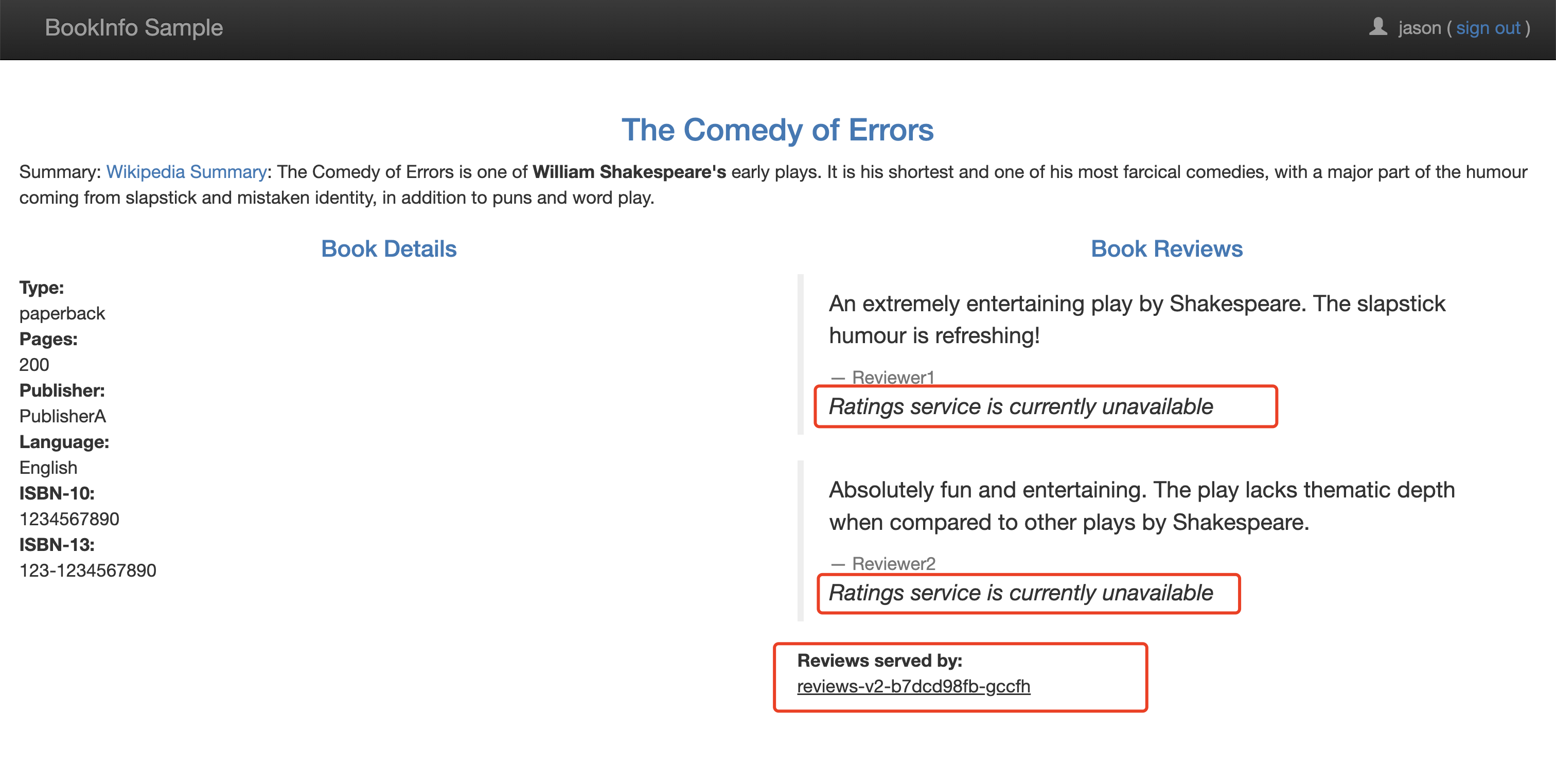This screenshot has width=1556, height=784.
Task: Click the Reviewer2 attribution text
Action: [893, 564]
